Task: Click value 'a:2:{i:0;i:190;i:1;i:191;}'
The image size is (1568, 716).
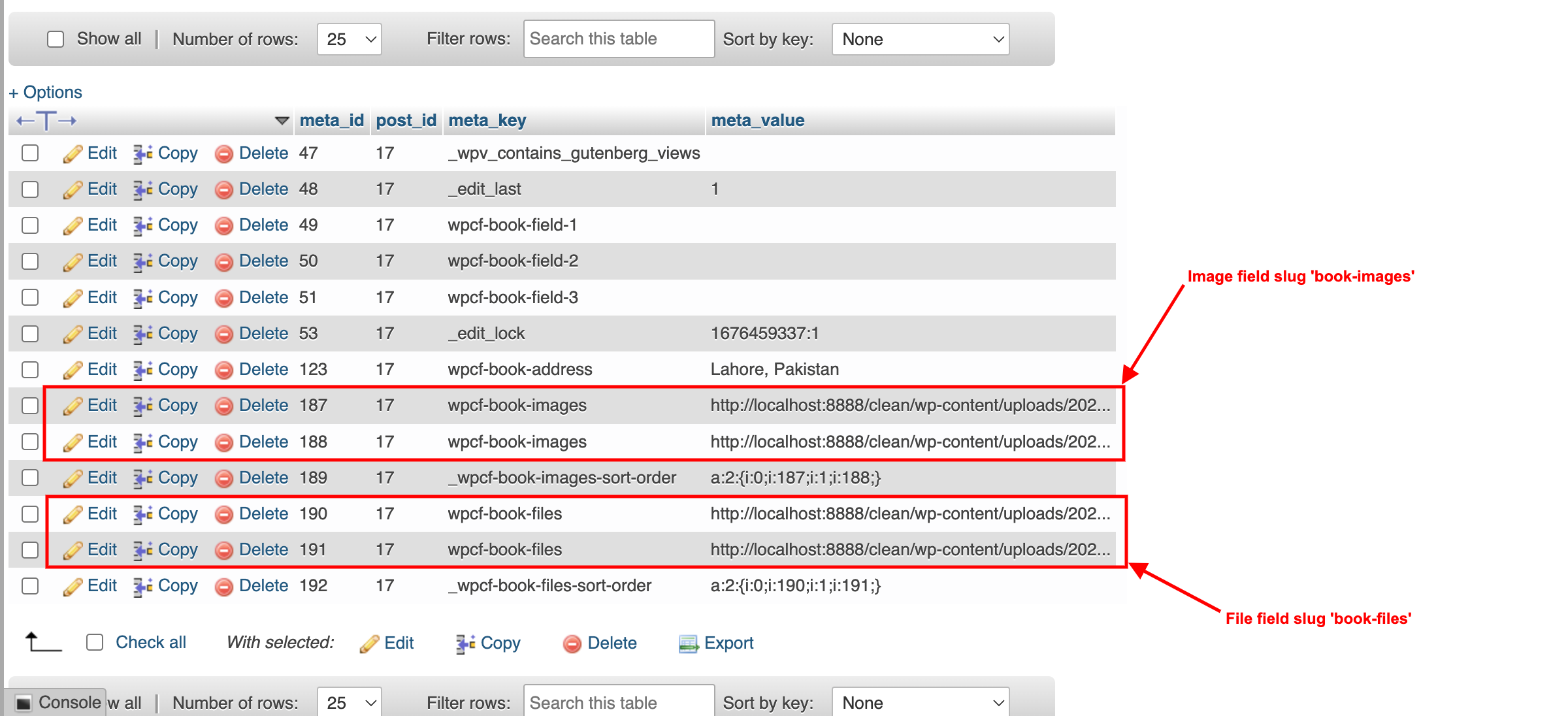Action: (x=795, y=586)
